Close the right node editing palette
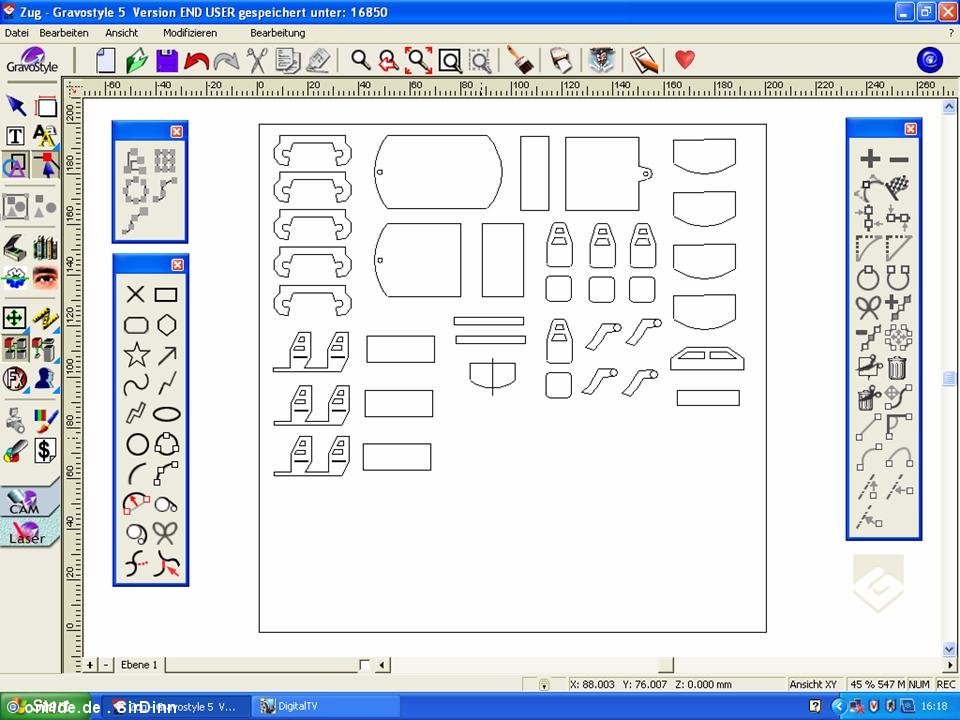The image size is (960, 720). click(x=910, y=129)
